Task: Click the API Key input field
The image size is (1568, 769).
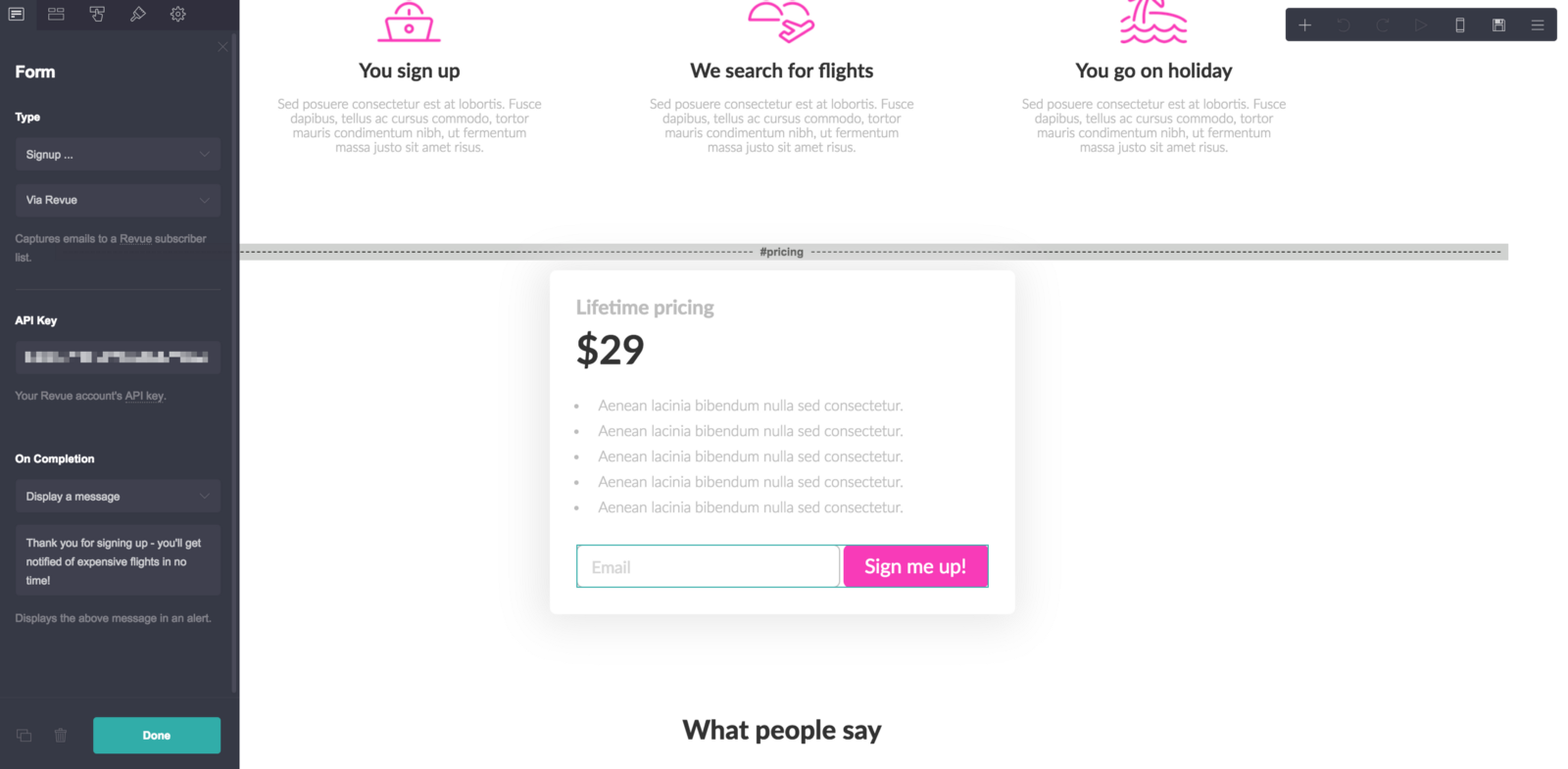Action: tap(118, 358)
